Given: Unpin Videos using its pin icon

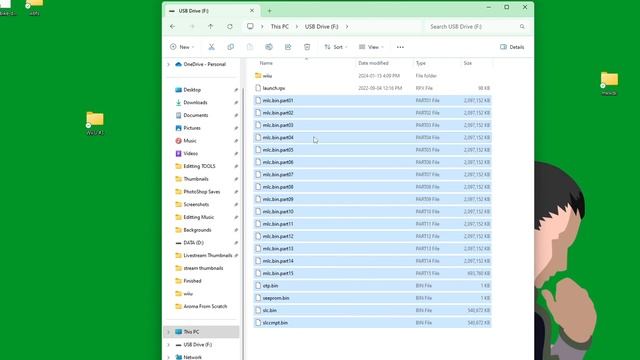Looking at the screenshot, I should 236,153.
